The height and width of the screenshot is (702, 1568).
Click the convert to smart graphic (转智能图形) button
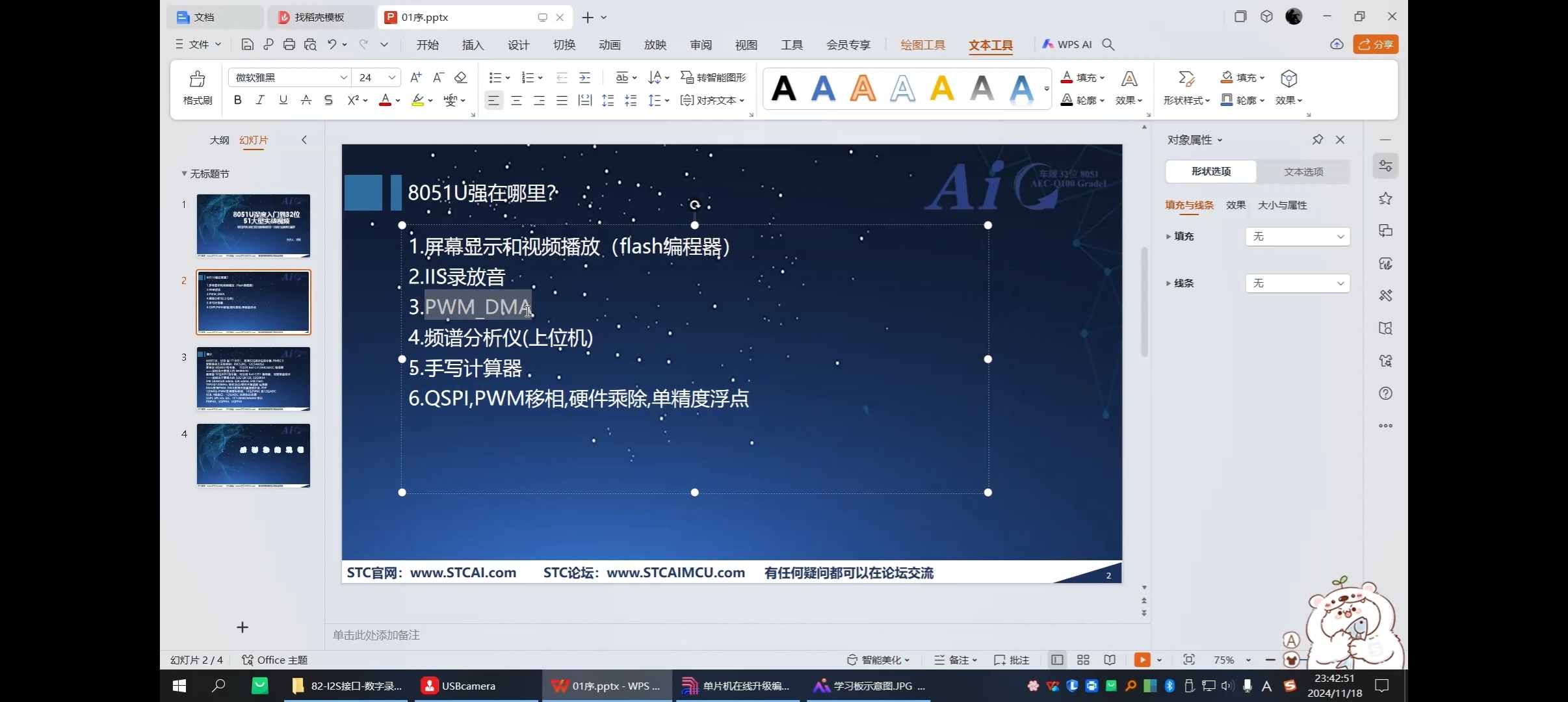pyautogui.click(x=713, y=77)
